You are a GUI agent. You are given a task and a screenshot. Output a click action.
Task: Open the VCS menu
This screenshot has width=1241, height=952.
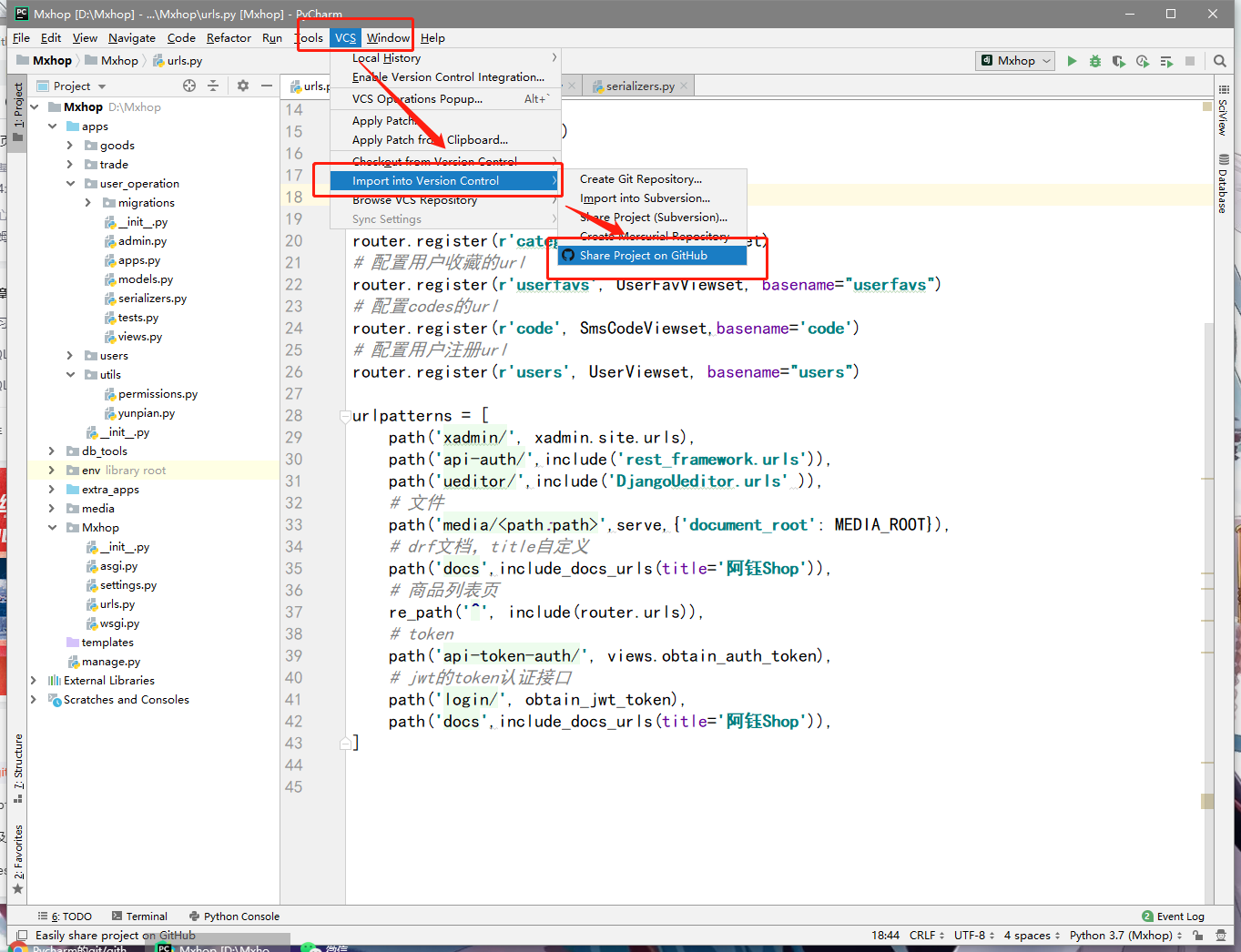click(345, 38)
